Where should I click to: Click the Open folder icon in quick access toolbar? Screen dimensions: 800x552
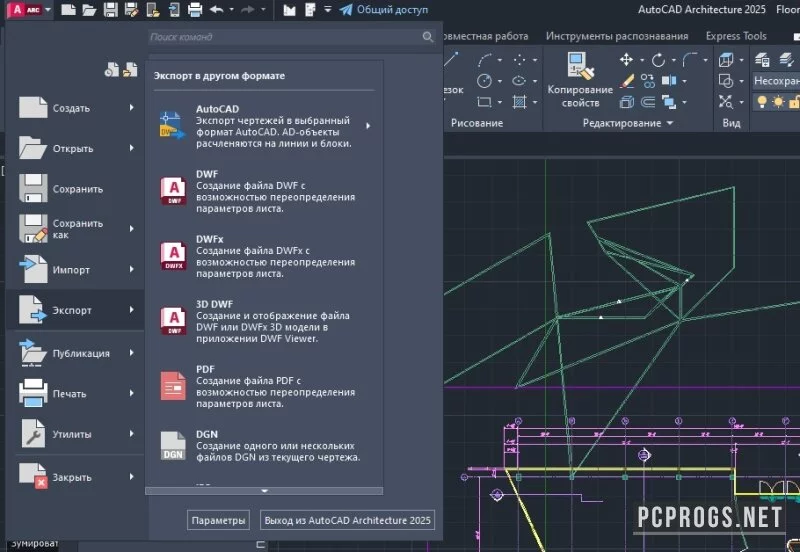tap(89, 10)
